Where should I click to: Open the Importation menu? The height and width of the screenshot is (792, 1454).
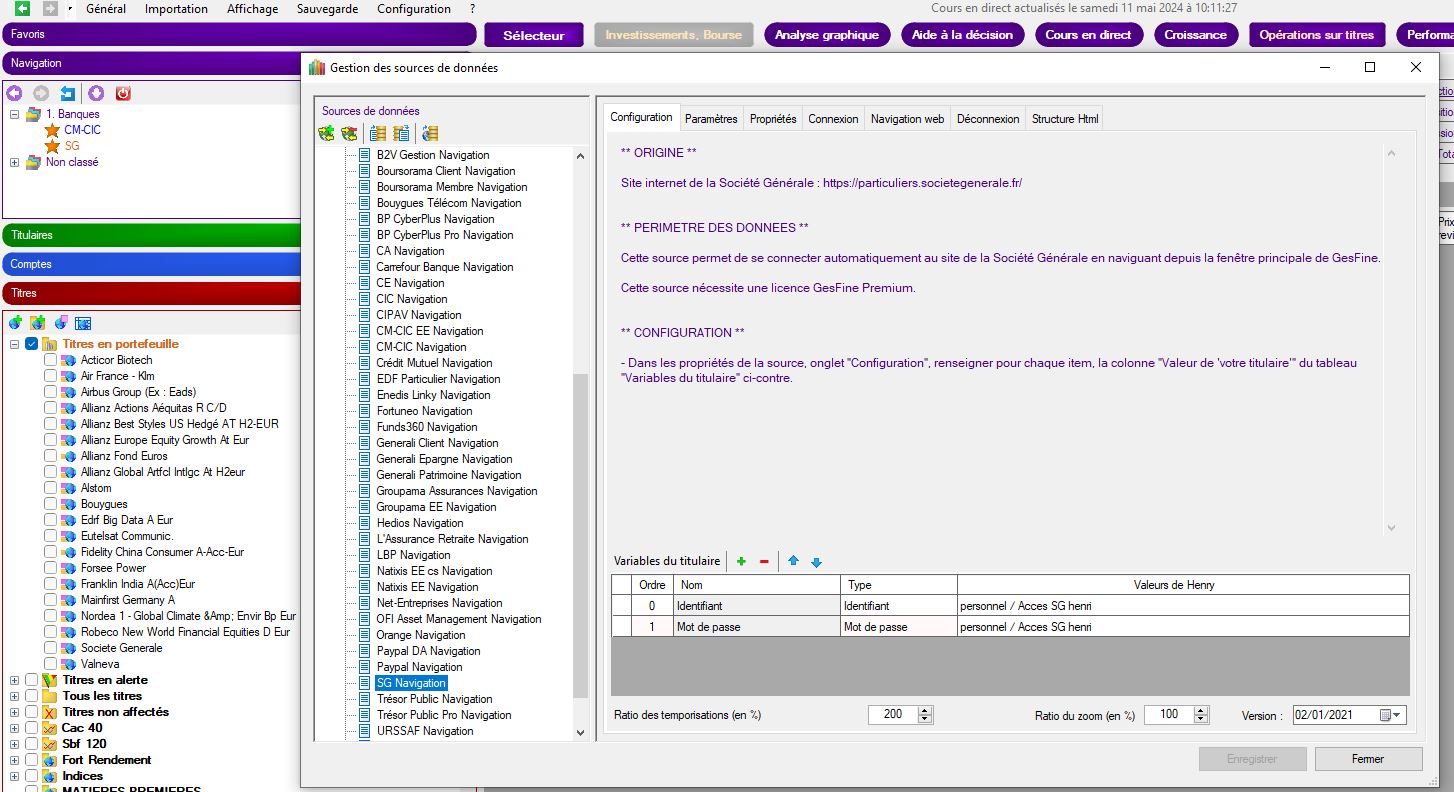pyautogui.click(x=176, y=9)
